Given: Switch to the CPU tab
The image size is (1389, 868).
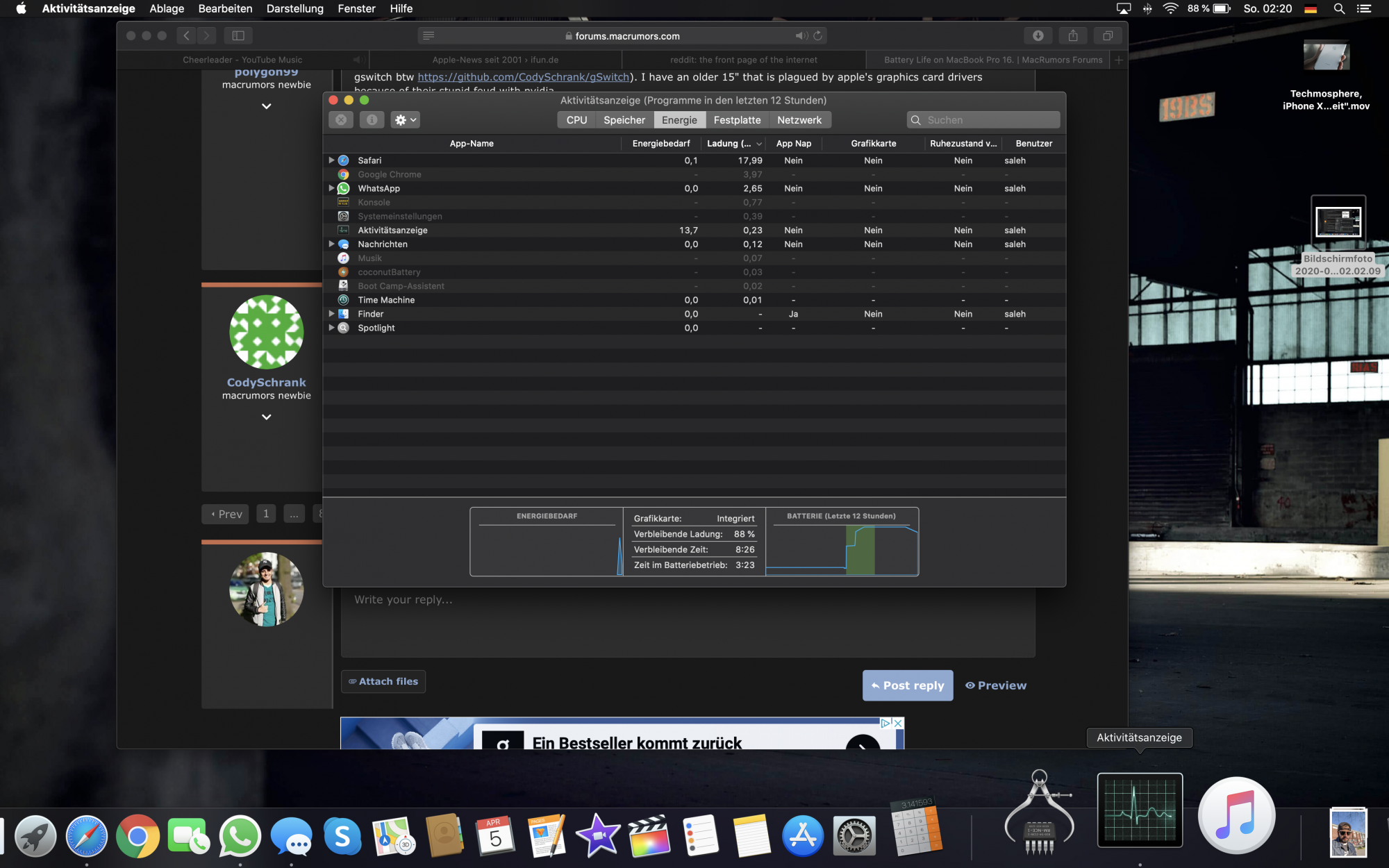Looking at the screenshot, I should point(576,120).
